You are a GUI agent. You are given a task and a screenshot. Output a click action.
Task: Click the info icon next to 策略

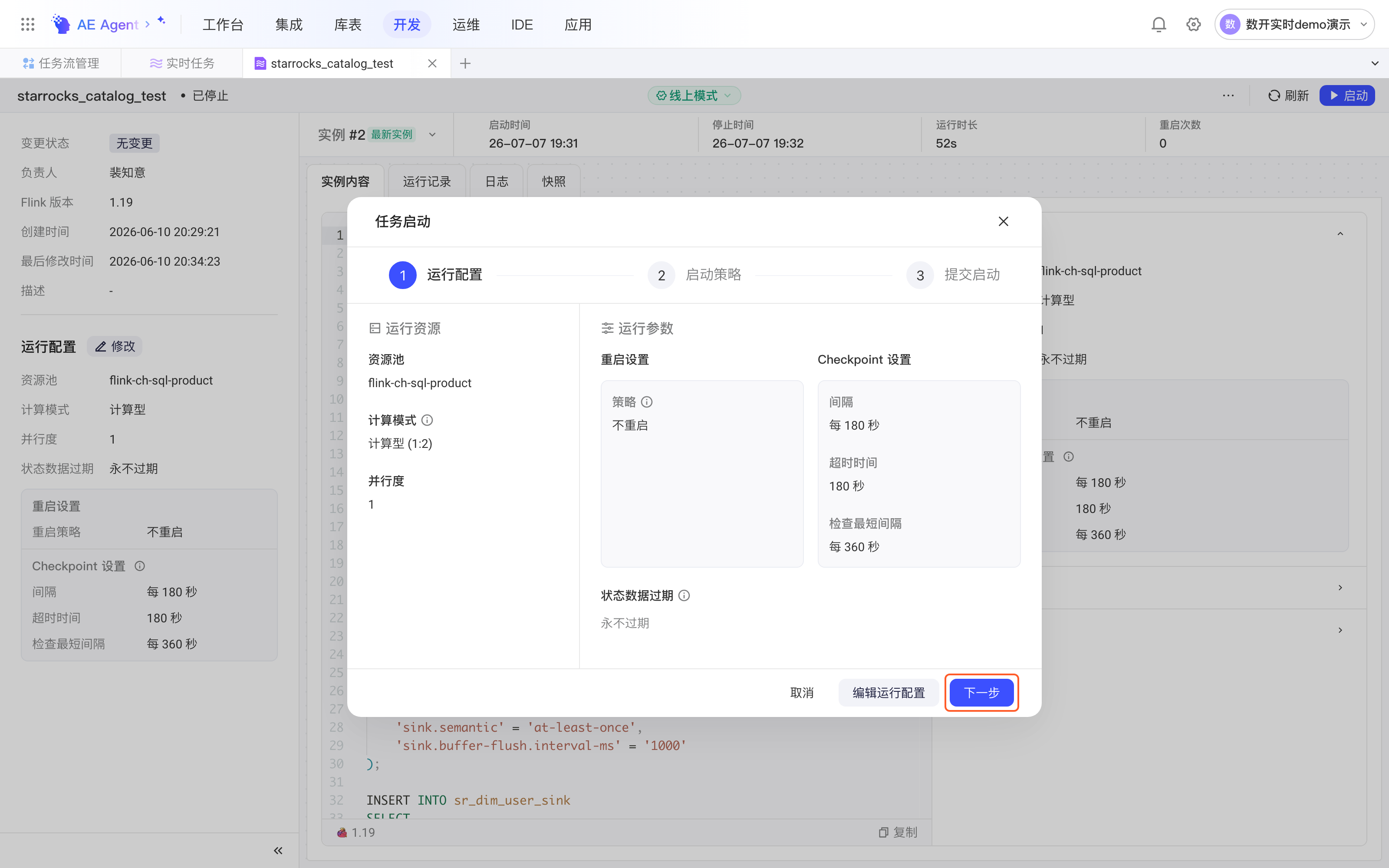pos(647,402)
